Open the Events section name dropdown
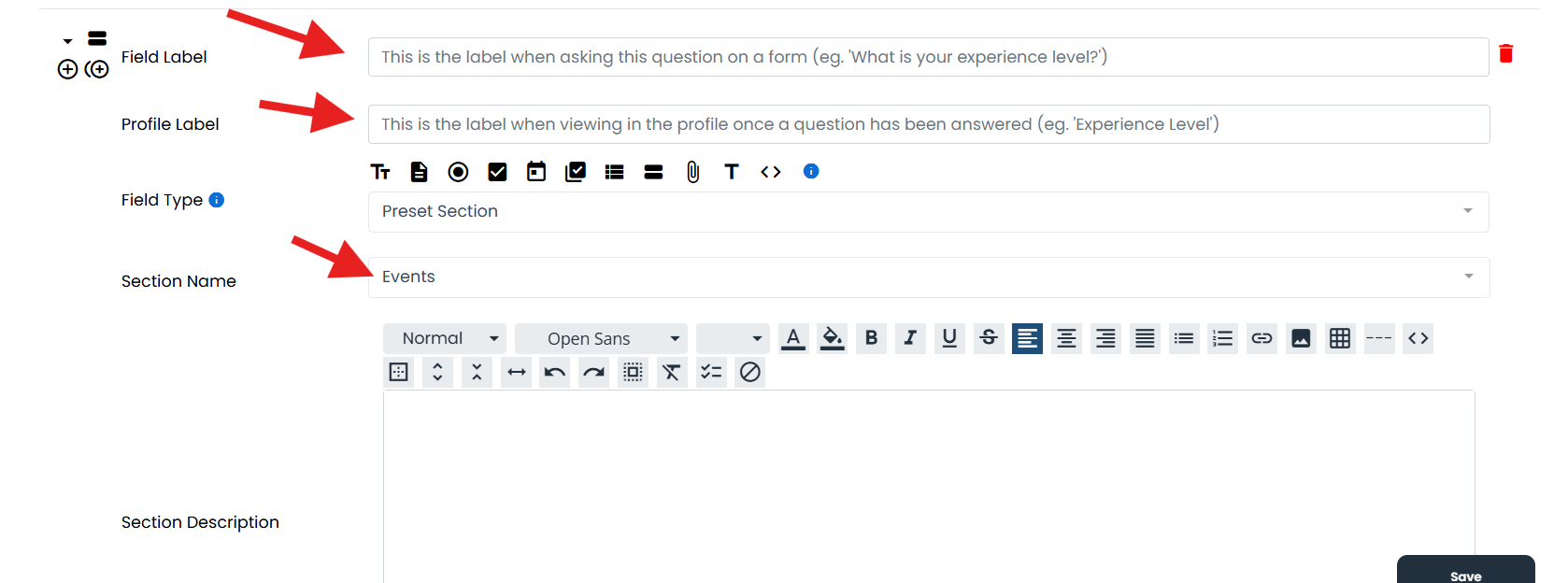1568x583 pixels. tap(929, 277)
